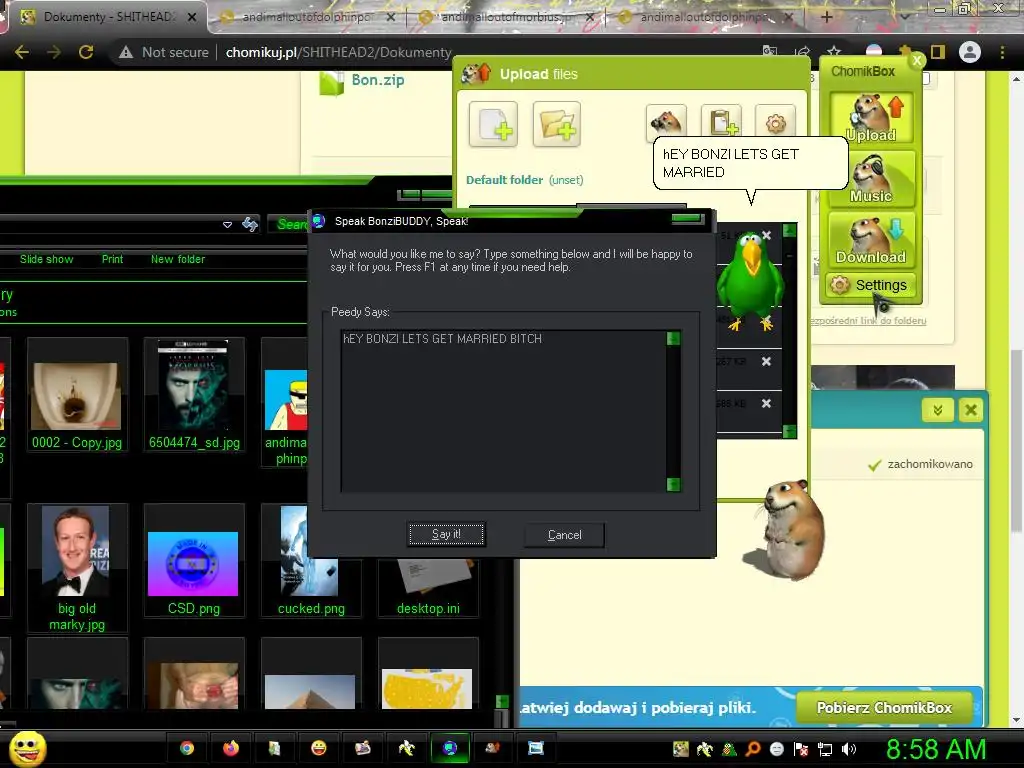The image size is (1024, 768).
Task: Click the page scrollbar up arrow
Action: pyautogui.click(x=1016, y=79)
